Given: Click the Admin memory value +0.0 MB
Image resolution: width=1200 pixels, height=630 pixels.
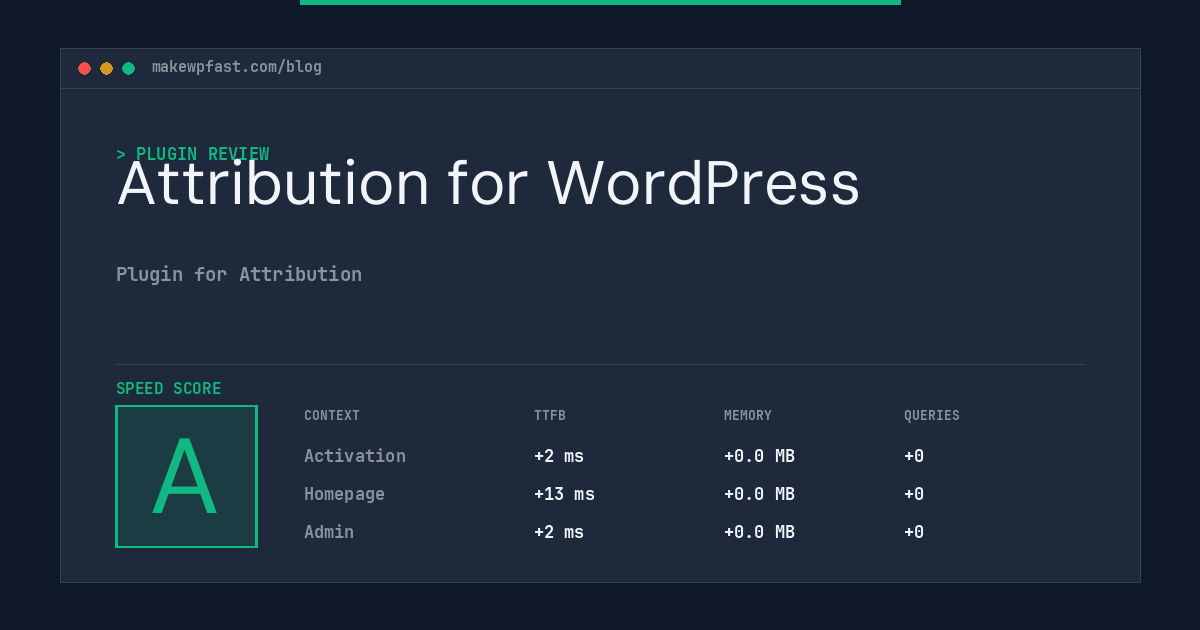Looking at the screenshot, I should pos(759,532).
